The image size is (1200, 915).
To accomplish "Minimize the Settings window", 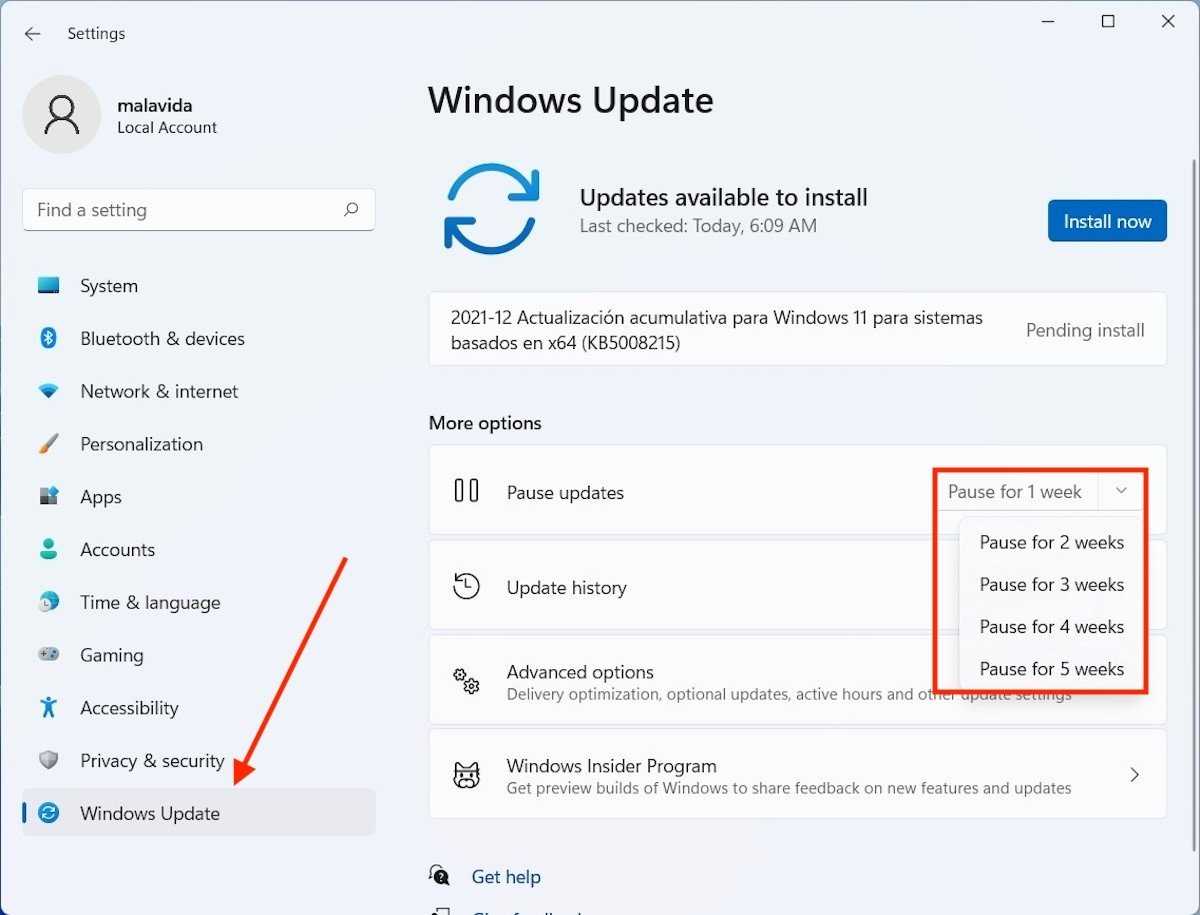I will [1048, 21].
